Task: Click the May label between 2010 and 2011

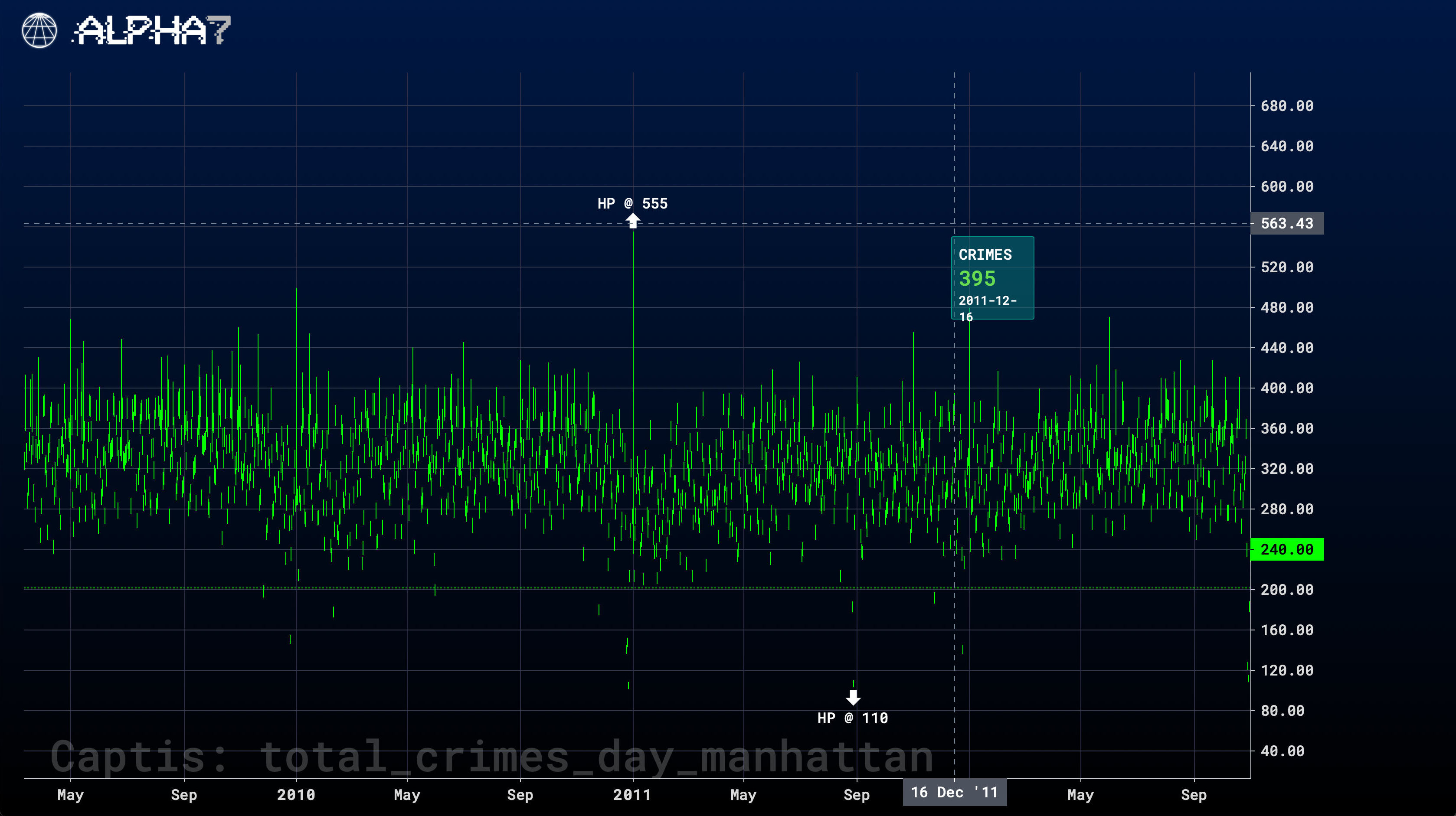Action: (x=407, y=795)
